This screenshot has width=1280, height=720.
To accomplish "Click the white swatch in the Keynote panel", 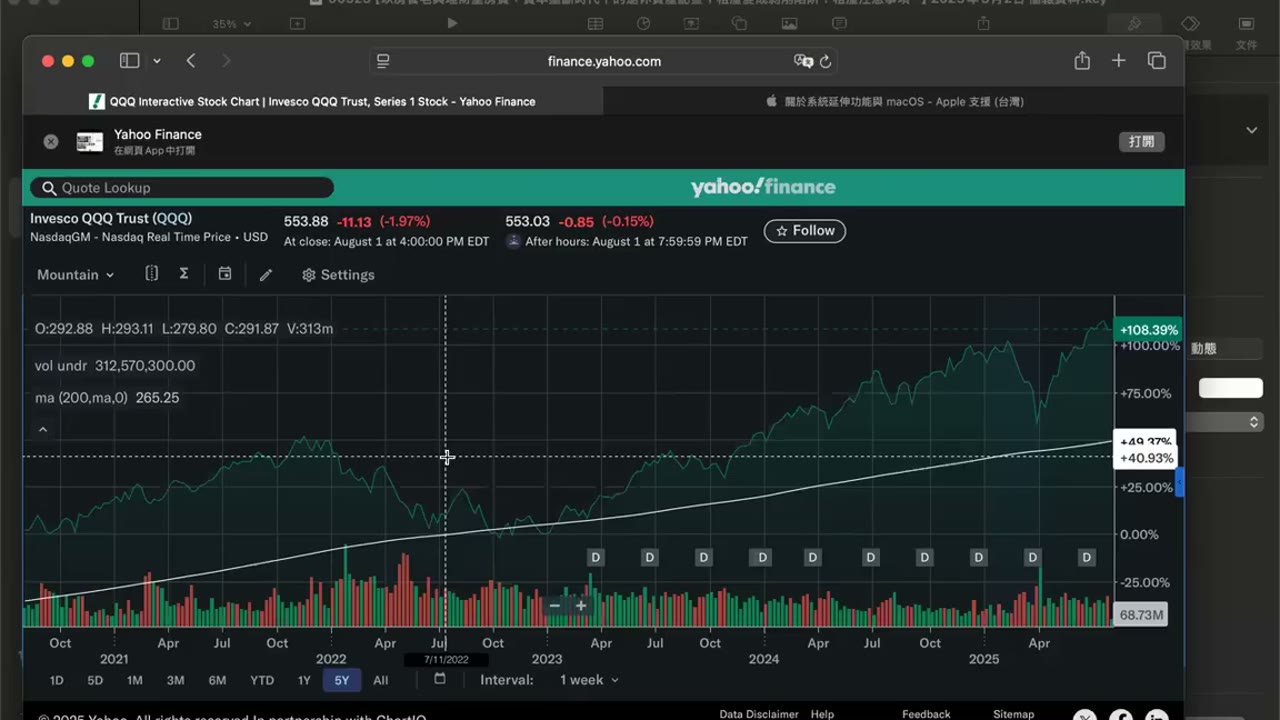I will pyautogui.click(x=1231, y=388).
